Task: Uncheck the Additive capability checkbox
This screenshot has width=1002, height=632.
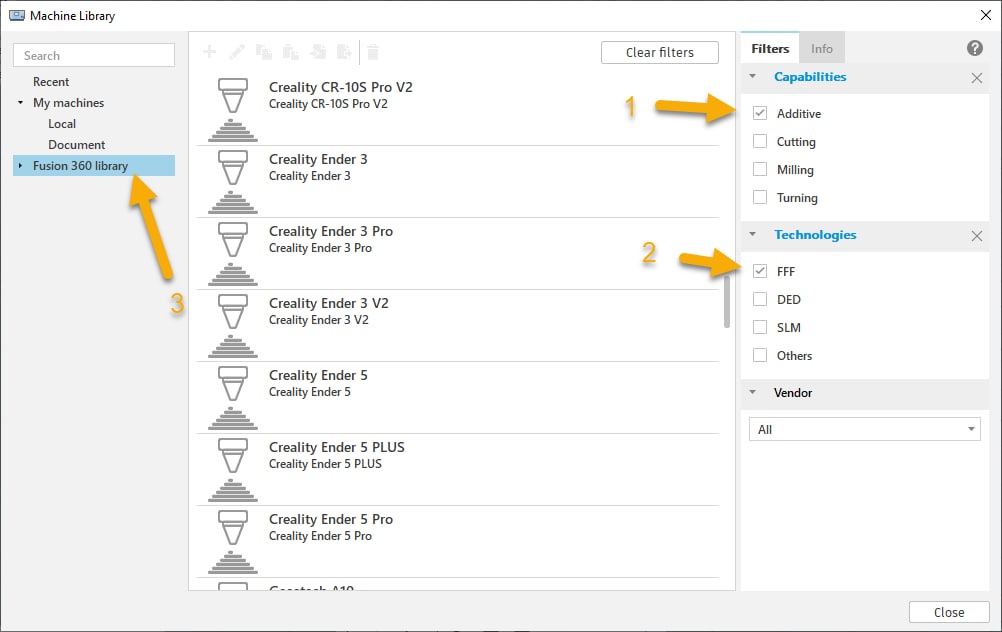Action: [x=760, y=113]
